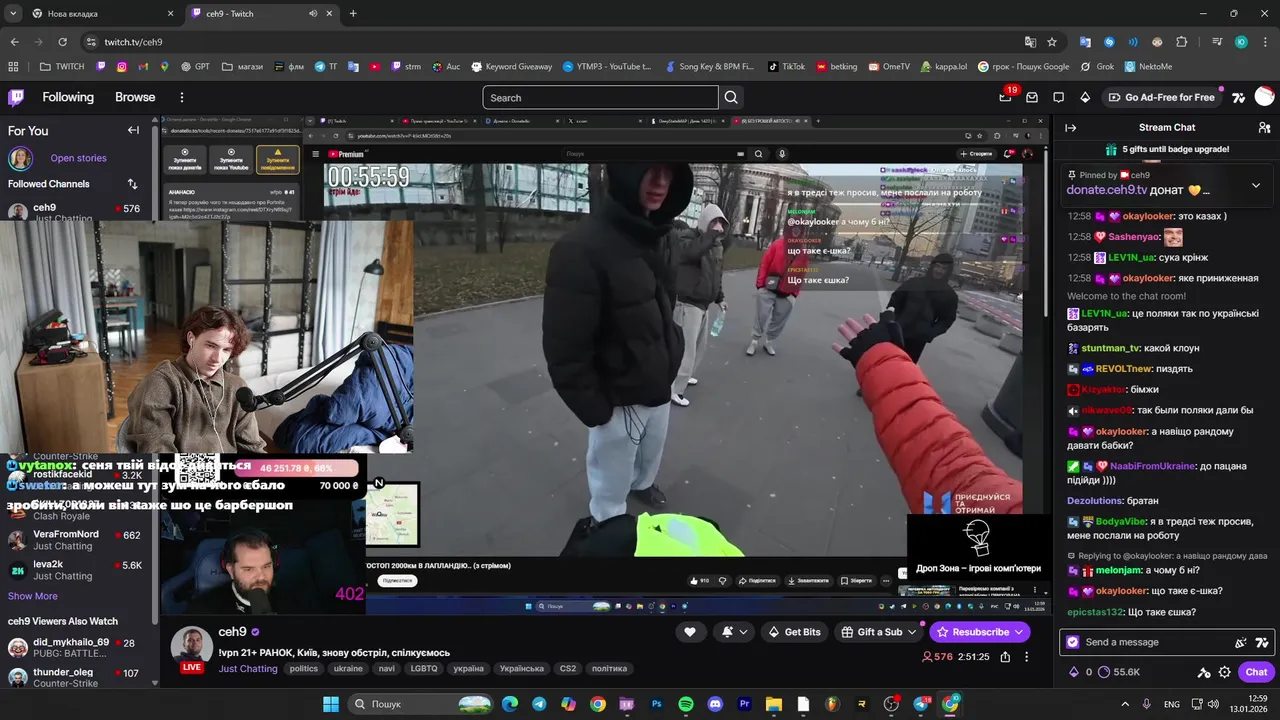
Task: Open Windows taskbar search box
Action: (421, 704)
